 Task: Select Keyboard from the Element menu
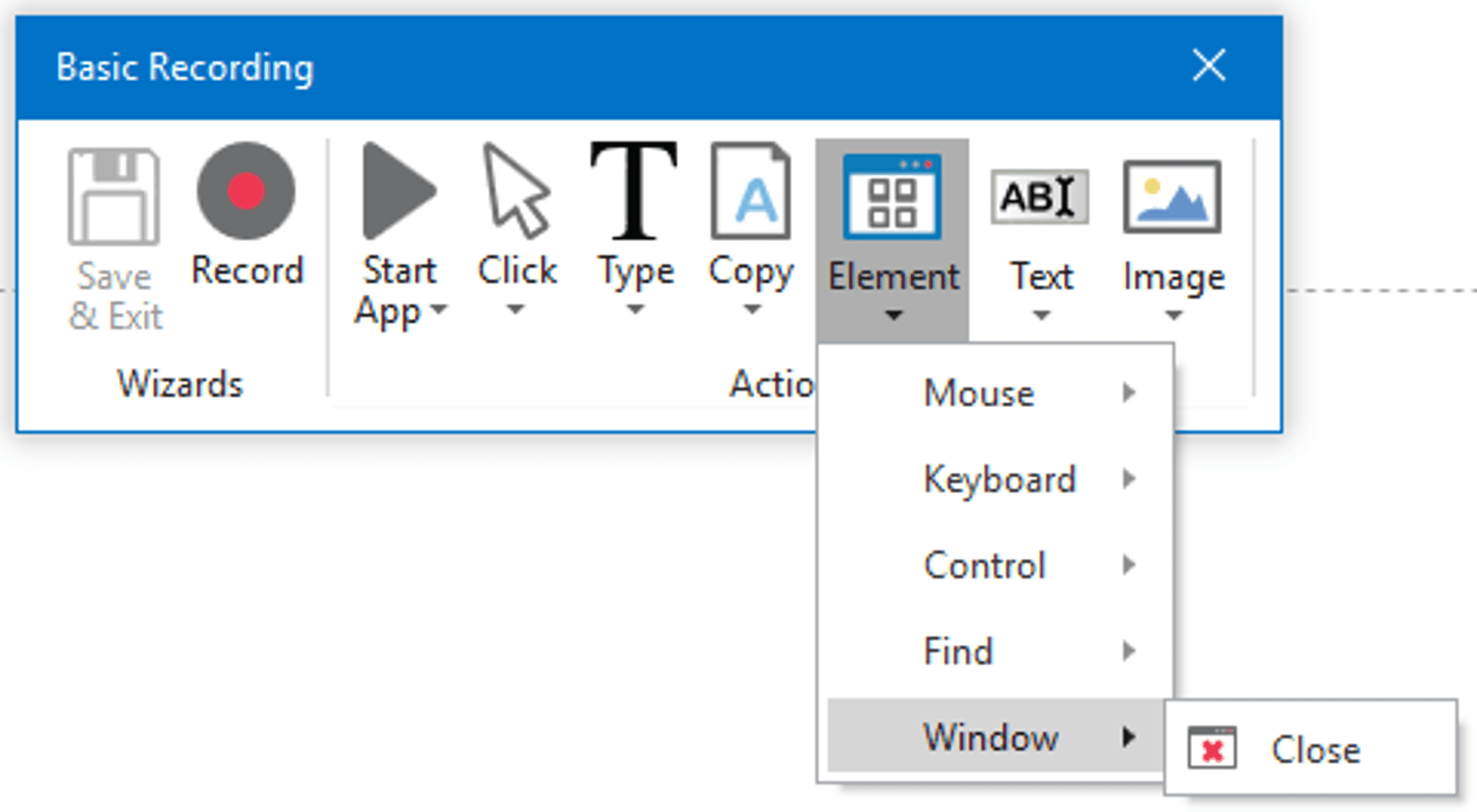999,479
